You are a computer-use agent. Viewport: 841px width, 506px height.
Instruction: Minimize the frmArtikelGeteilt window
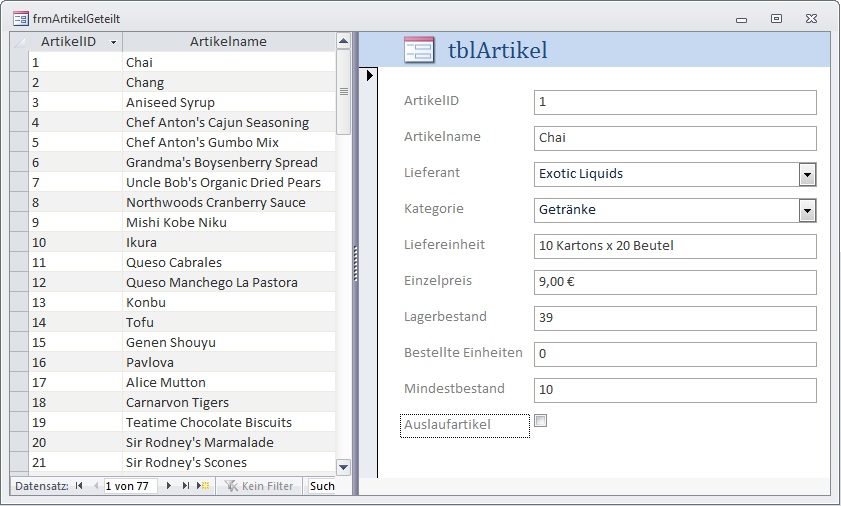coord(742,19)
